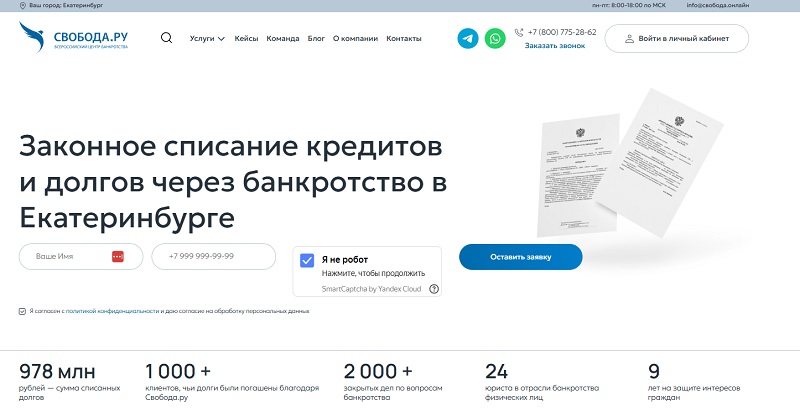Click the working hours text пн-пт 8:00-18:00
The image size is (800, 417).
629,5
